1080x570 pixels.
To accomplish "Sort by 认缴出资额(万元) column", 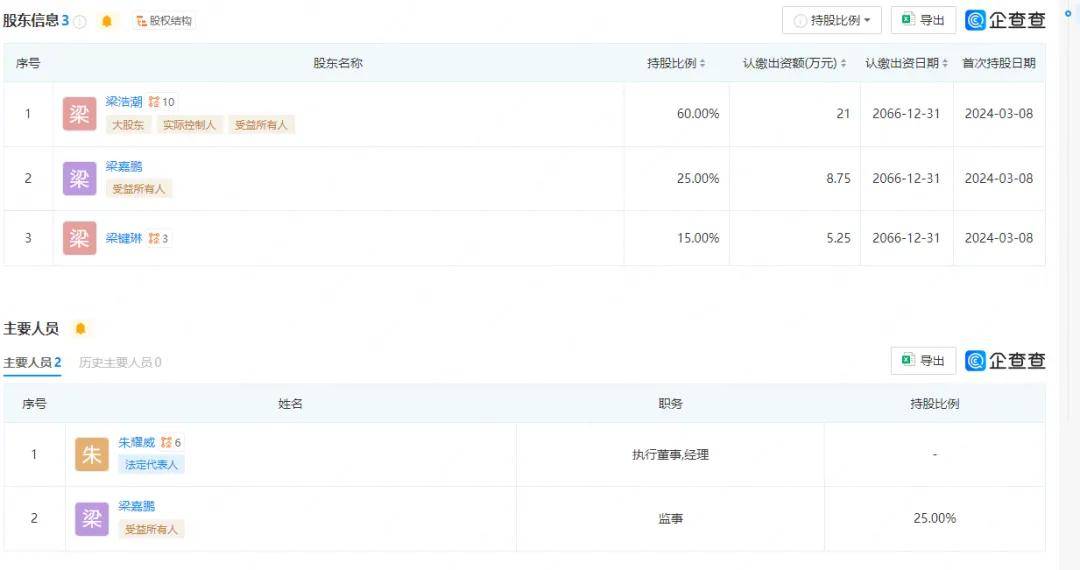I will coord(794,63).
